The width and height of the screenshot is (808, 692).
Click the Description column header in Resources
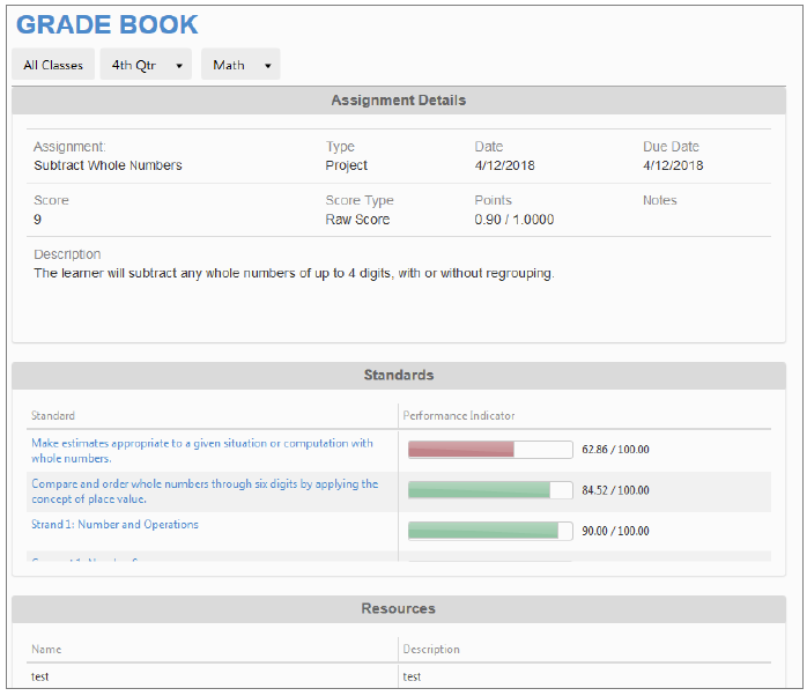pyautogui.click(x=431, y=649)
